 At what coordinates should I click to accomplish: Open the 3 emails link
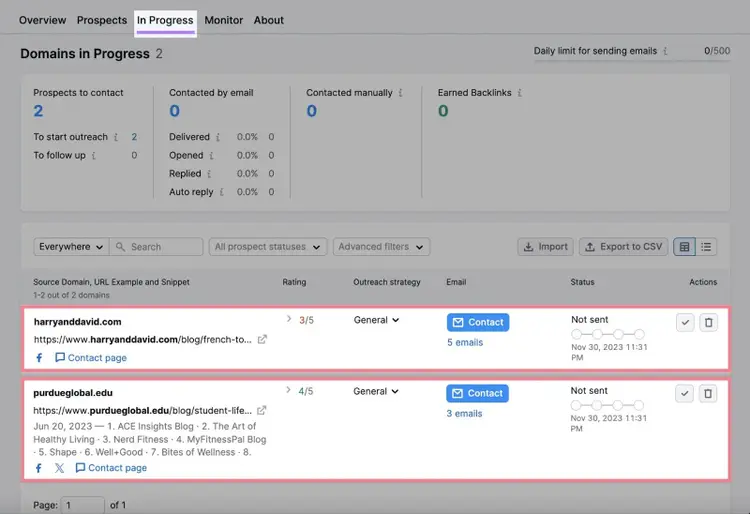[x=464, y=414]
